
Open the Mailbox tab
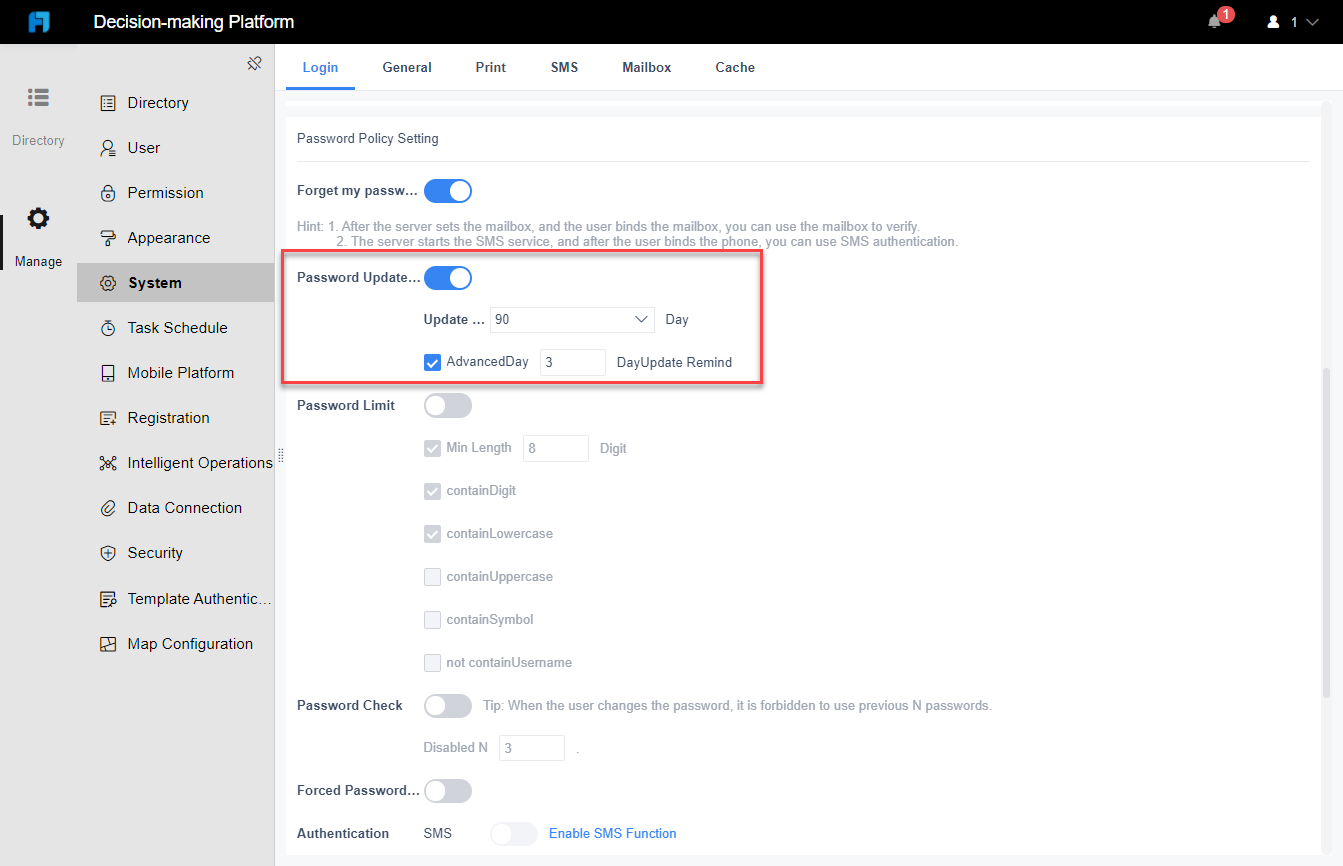coord(646,67)
